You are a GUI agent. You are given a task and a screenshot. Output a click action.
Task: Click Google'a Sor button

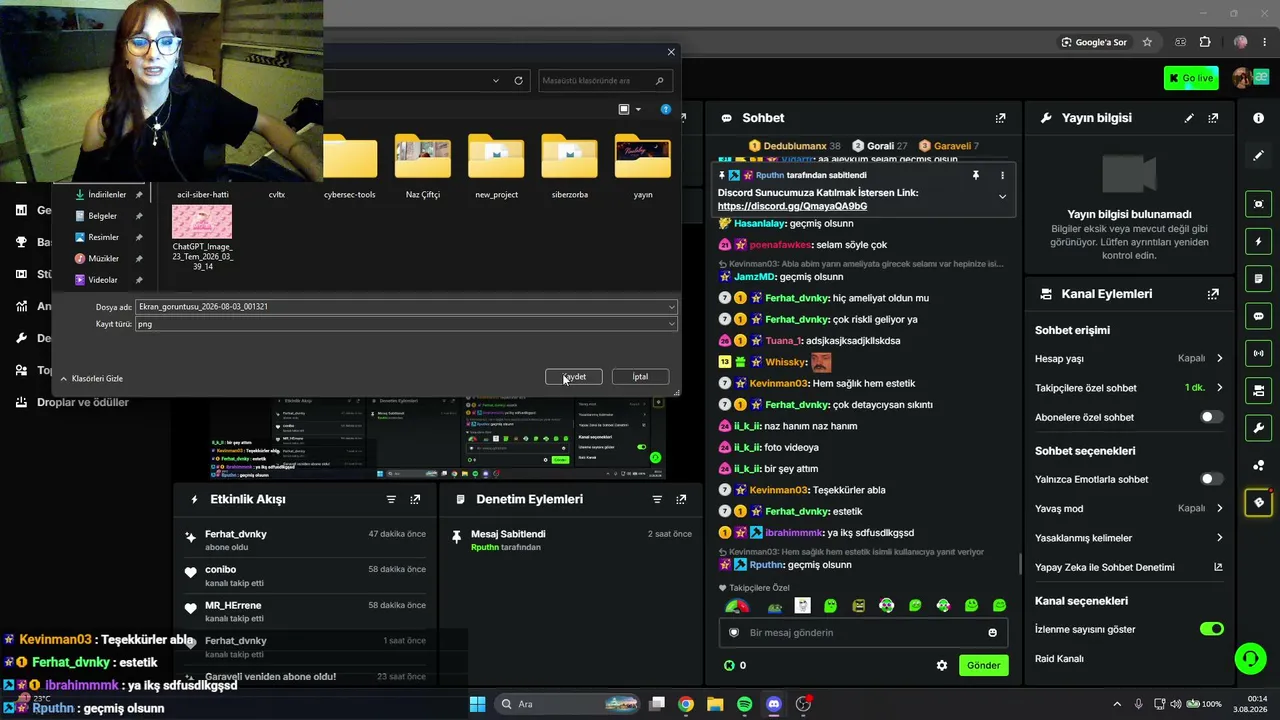[x=1094, y=42]
